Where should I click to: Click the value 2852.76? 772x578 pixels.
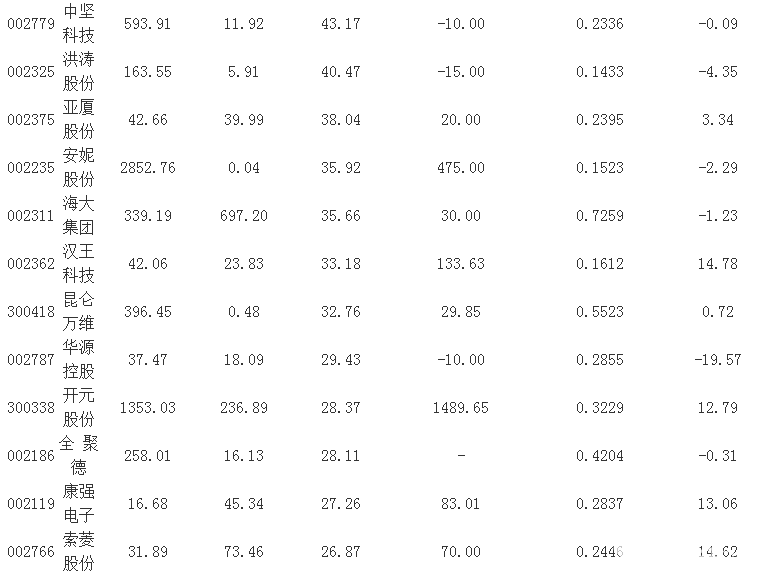click(147, 168)
